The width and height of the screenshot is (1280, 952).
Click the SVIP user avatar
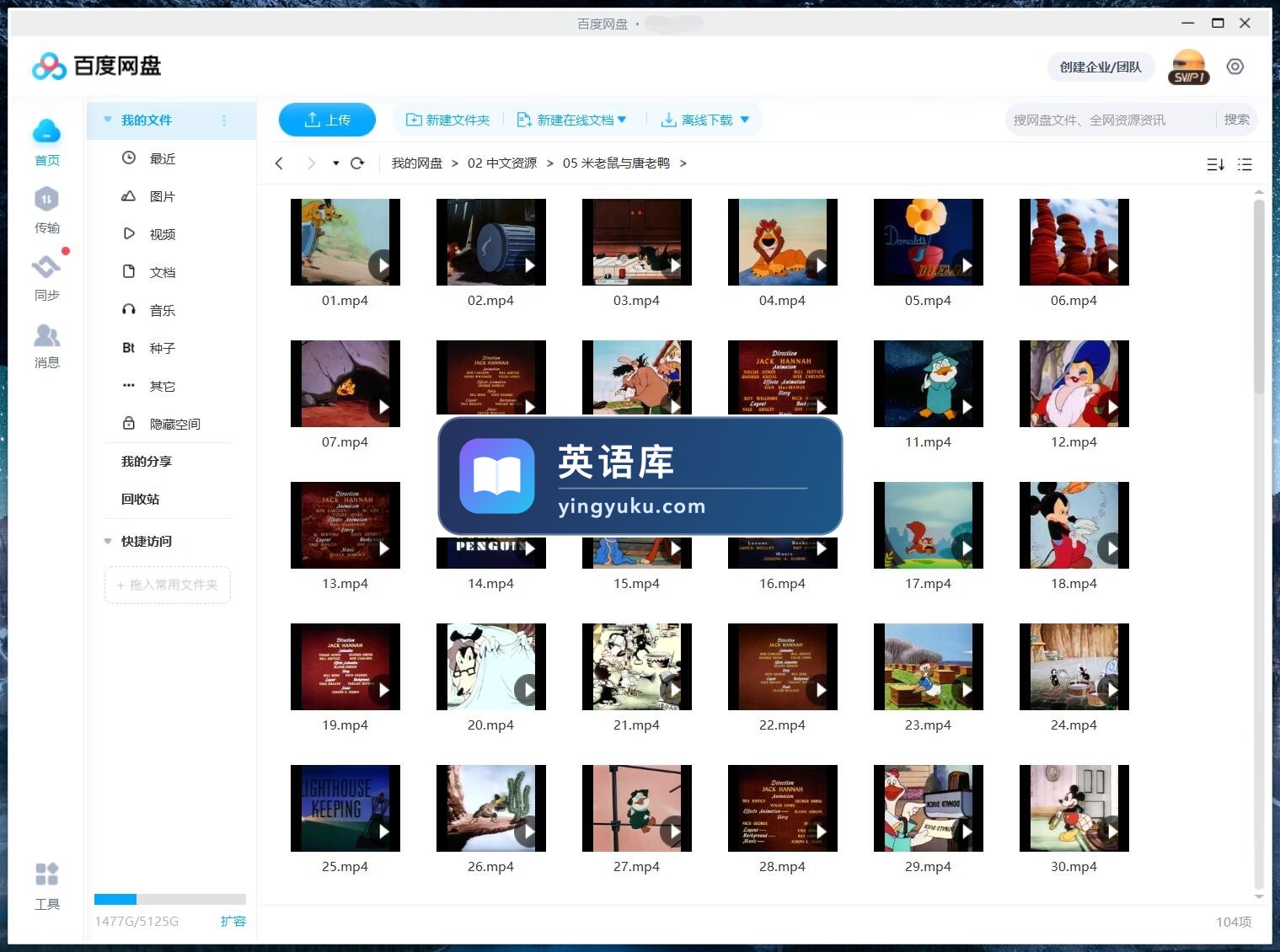1189,67
